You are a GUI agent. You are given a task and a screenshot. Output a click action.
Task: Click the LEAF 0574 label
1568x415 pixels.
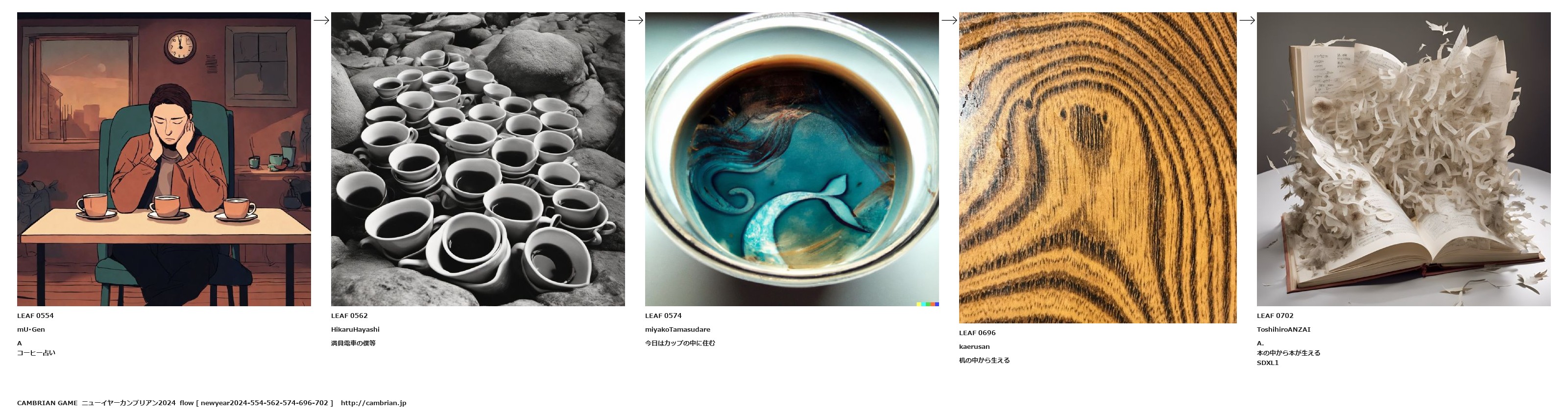pos(663,316)
